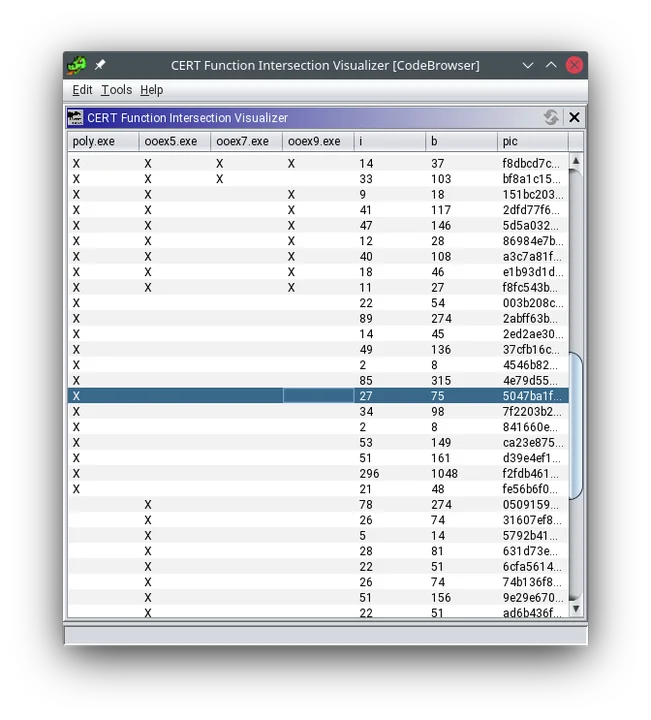Click ooex9.exe X in the f8dbcd7c row
This screenshot has width=651, height=720.
pyautogui.click(x=291, y=163)
